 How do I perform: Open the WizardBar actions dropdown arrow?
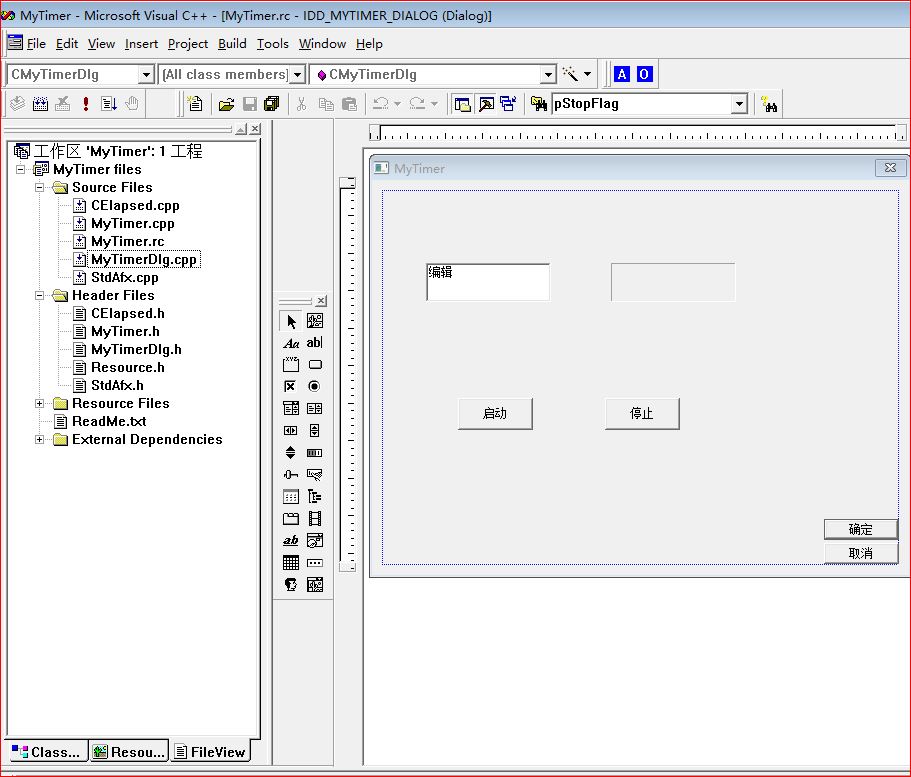pyautogui.click(x=587, y=74)
